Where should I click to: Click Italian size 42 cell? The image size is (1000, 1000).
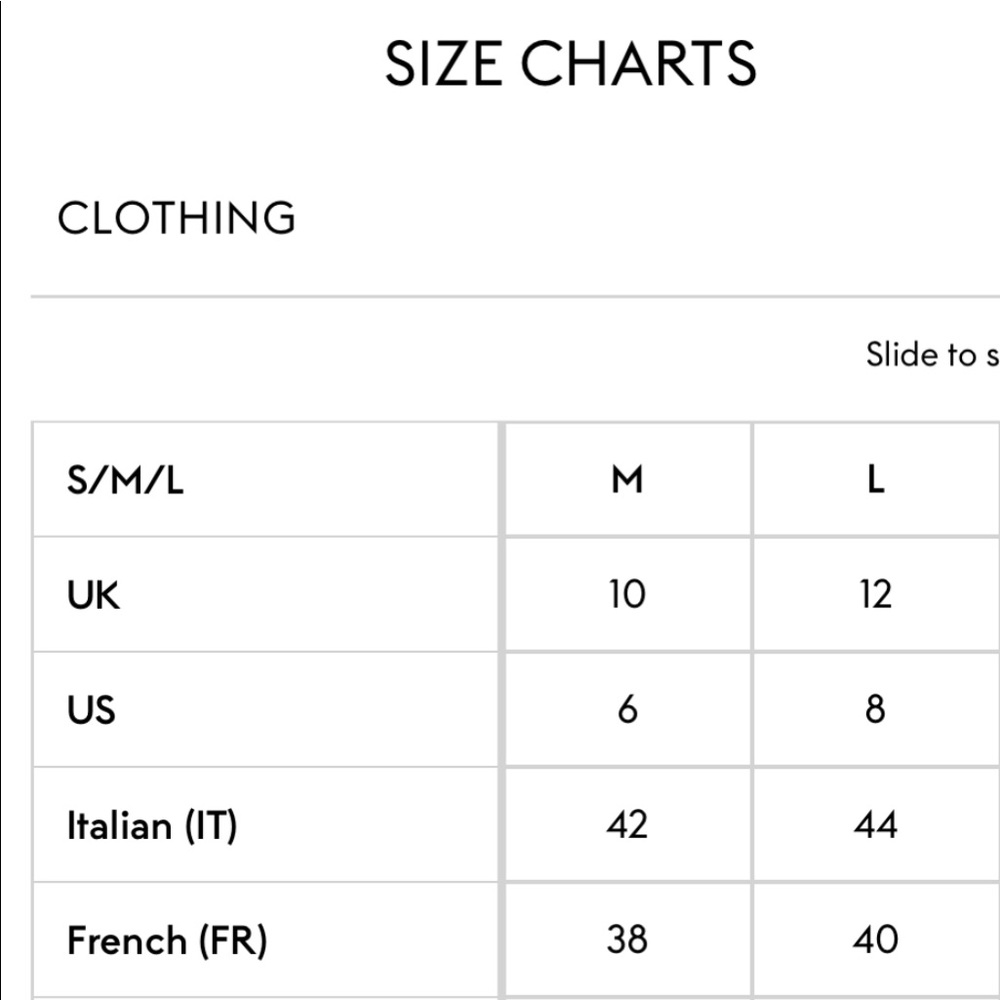coord(628,825)
